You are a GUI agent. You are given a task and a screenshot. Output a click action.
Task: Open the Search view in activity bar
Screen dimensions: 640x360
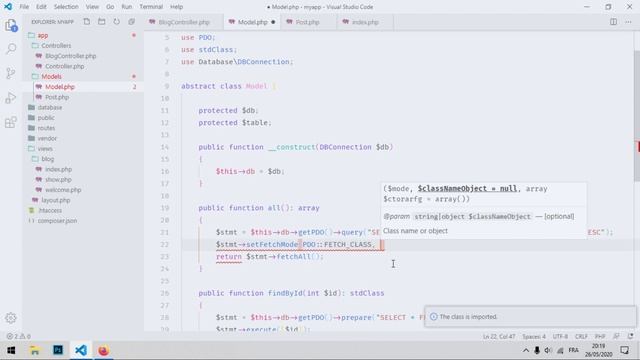point(11,49)
